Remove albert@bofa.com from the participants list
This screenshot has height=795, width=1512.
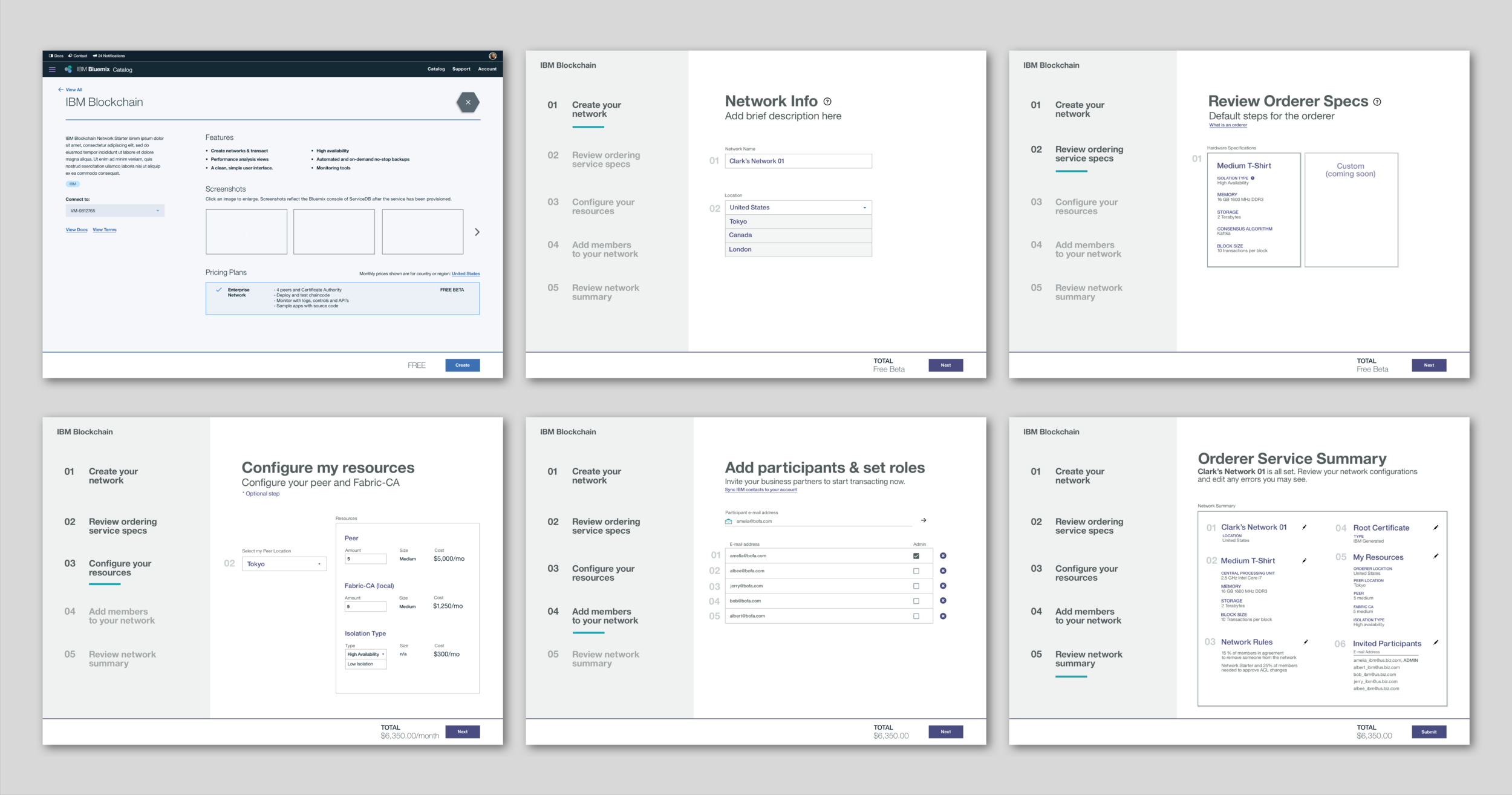coord(943,616)
